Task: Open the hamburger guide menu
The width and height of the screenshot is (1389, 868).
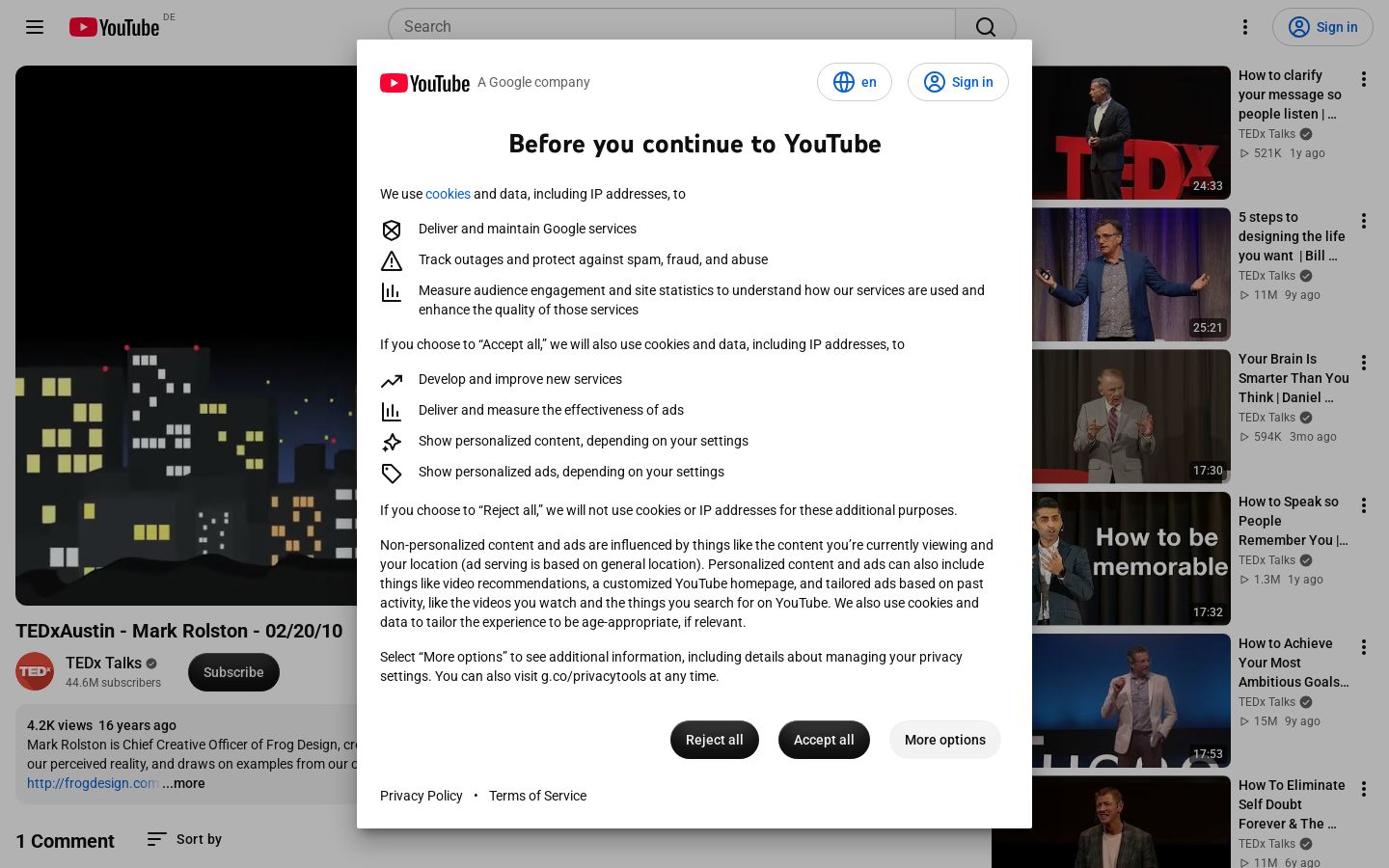Action: tap(35, 27)
